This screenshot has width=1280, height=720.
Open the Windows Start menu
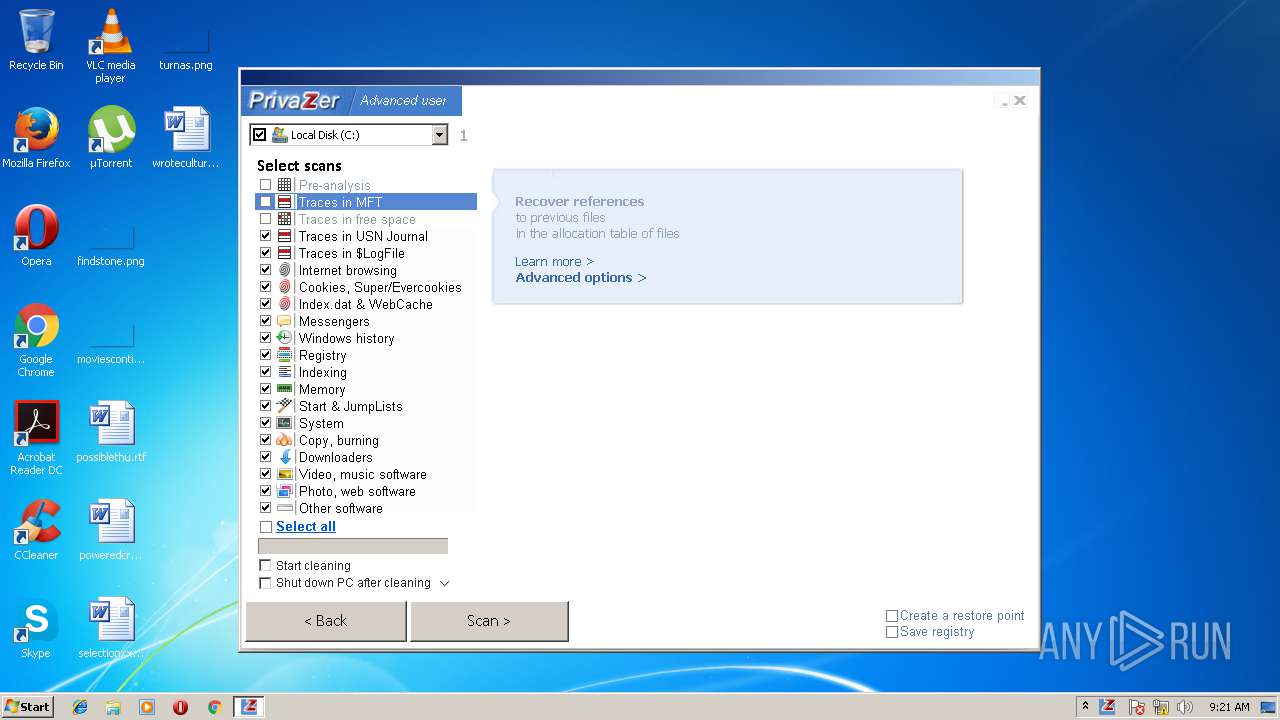coord(27,707)
